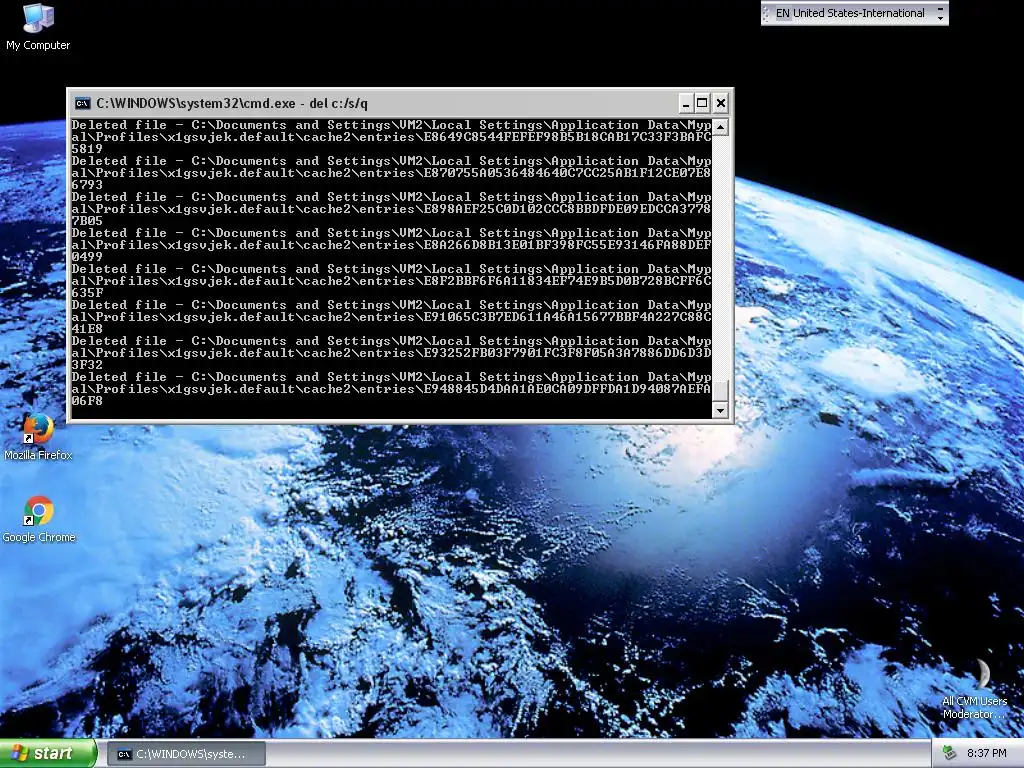Click the 8:37 PM clock
Image resolution: width=1024 pixels, height=768 pixels.
coord(987,753)
